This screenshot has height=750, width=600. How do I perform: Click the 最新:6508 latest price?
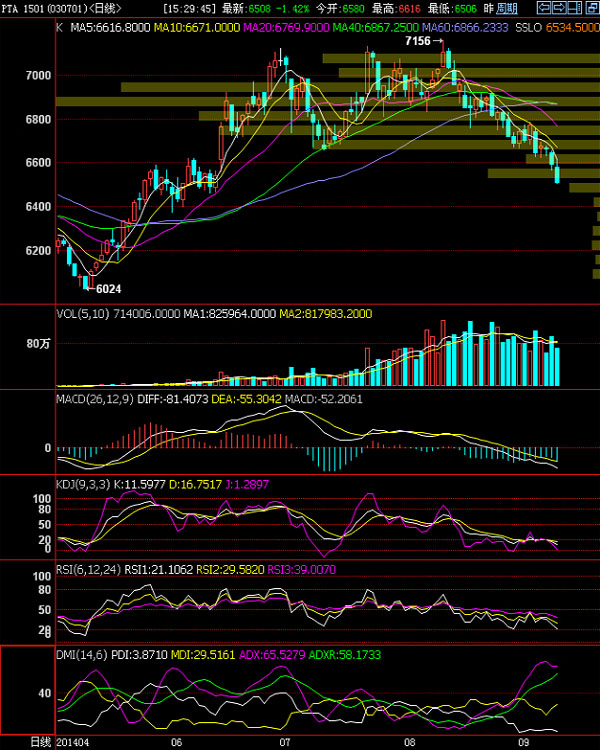tap(246, 9)
